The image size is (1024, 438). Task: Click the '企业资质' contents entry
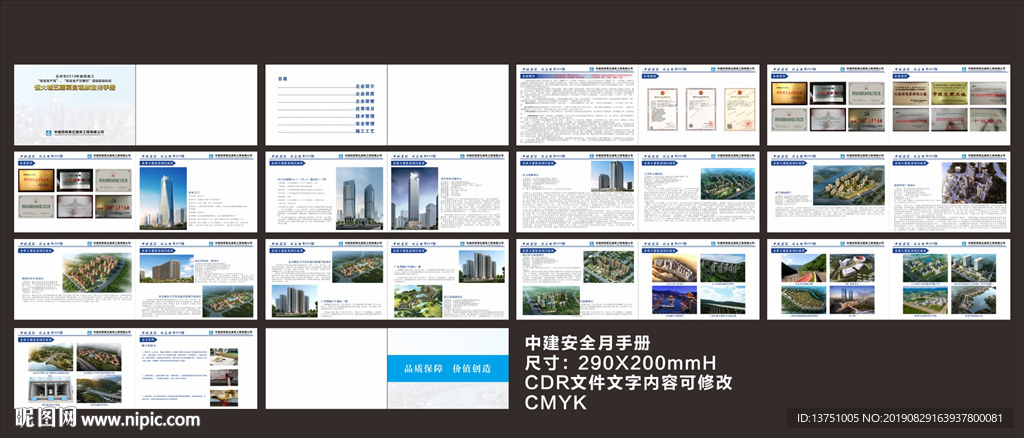point(364,94)
